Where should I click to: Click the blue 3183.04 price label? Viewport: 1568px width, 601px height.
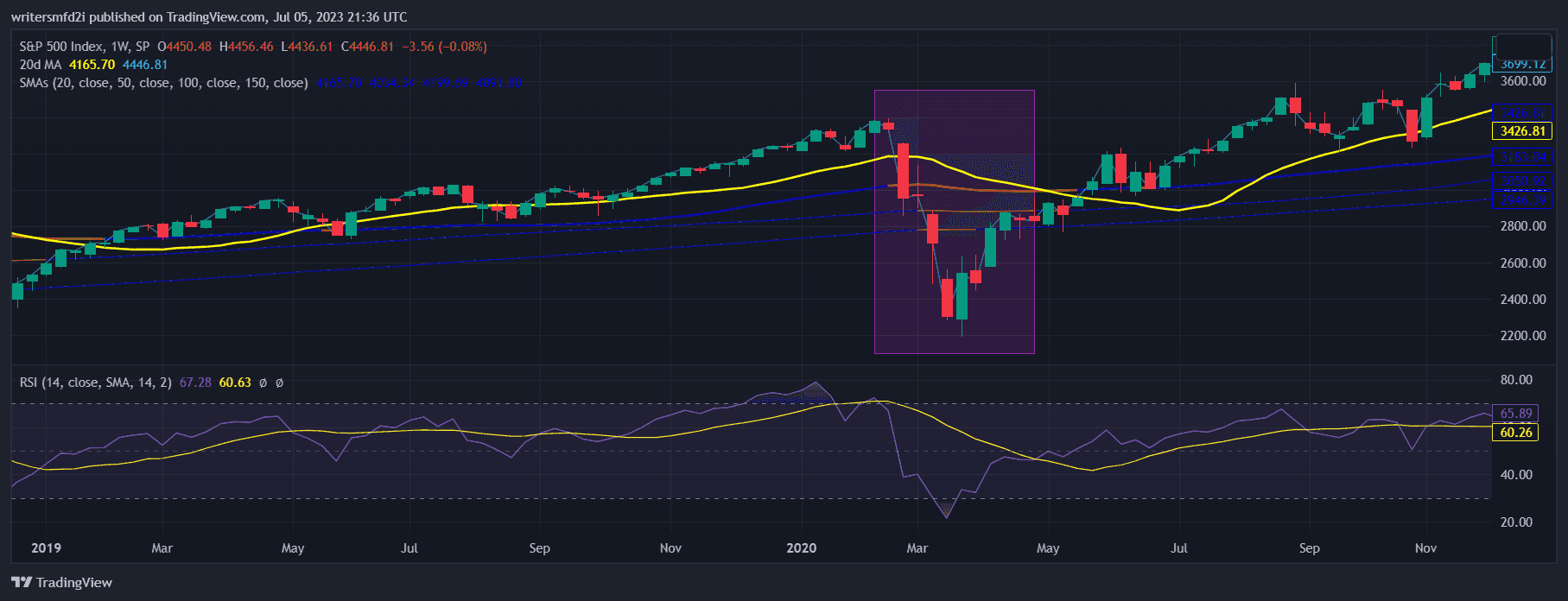1522,157
